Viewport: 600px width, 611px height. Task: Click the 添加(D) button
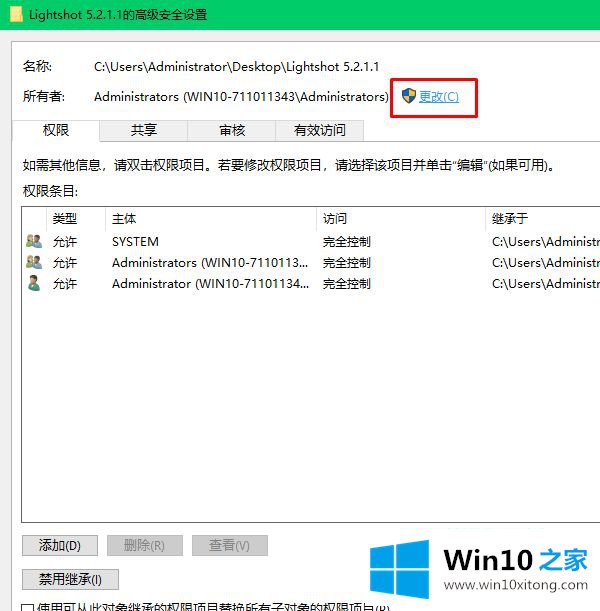coord(60,545)
